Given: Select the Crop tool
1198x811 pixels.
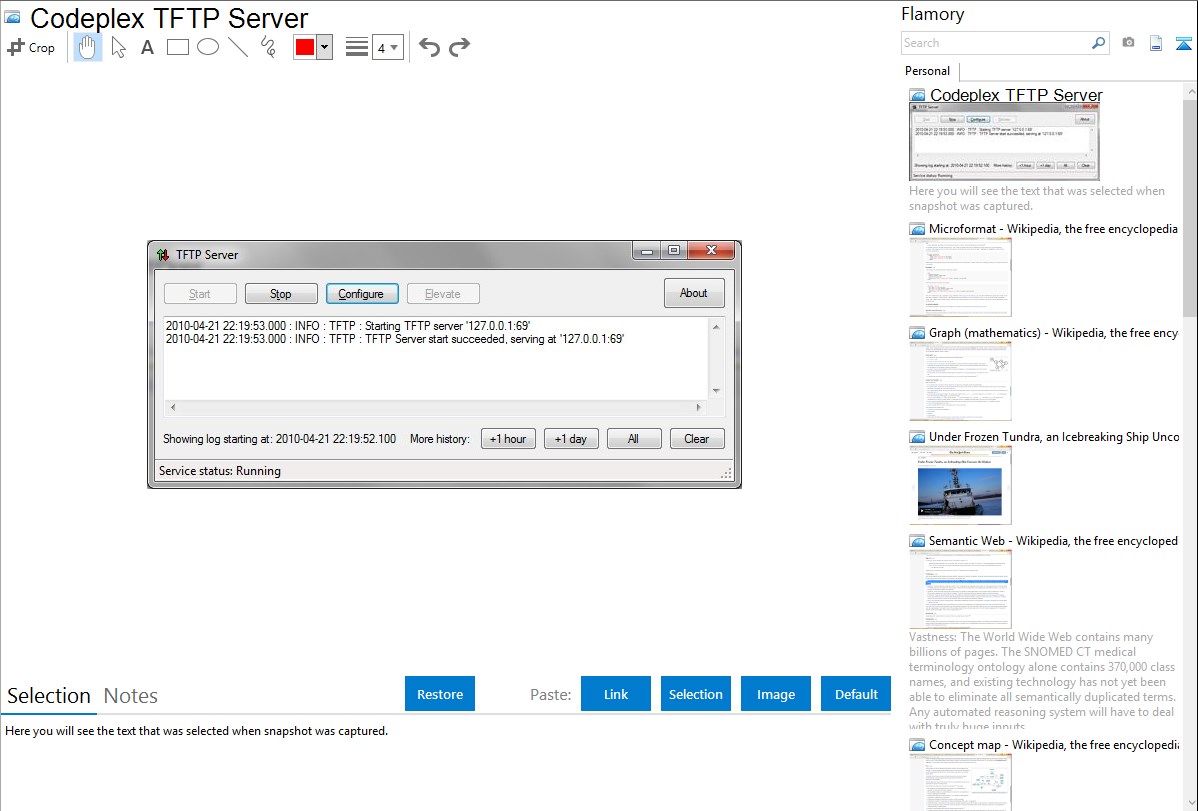Looking at the screenshot, I should click(x=31, y=47).
